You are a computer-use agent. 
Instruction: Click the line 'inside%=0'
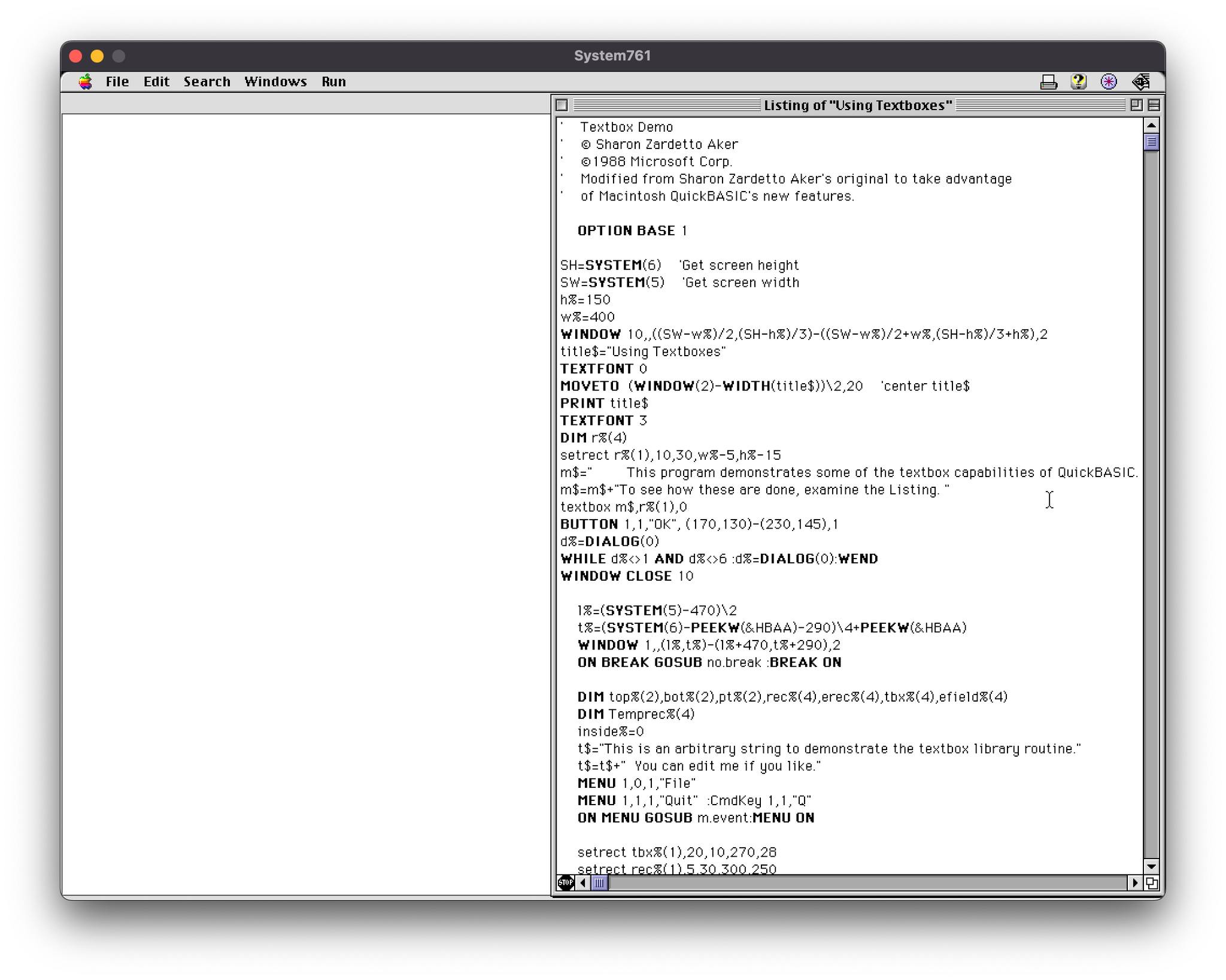pos(611,732)
